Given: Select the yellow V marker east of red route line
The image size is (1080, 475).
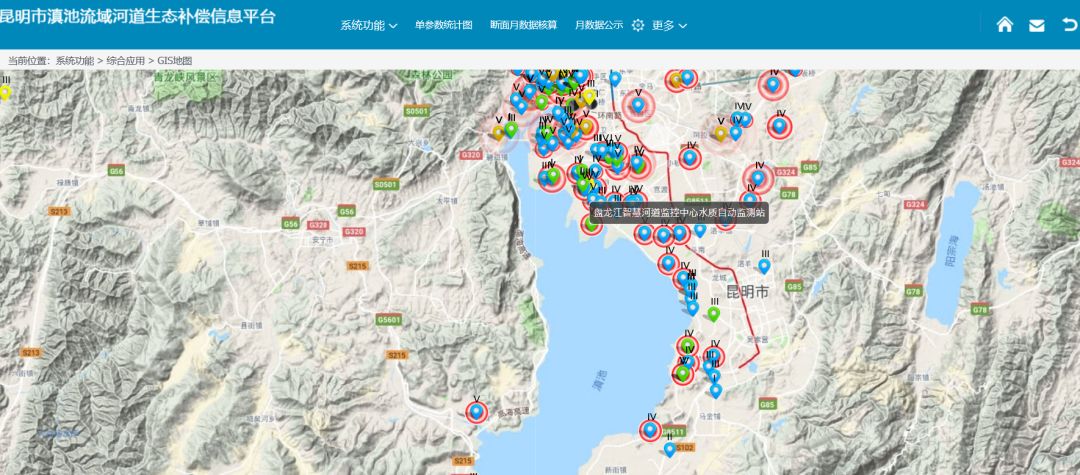Looking at the screenshot, I should (720, 133).
